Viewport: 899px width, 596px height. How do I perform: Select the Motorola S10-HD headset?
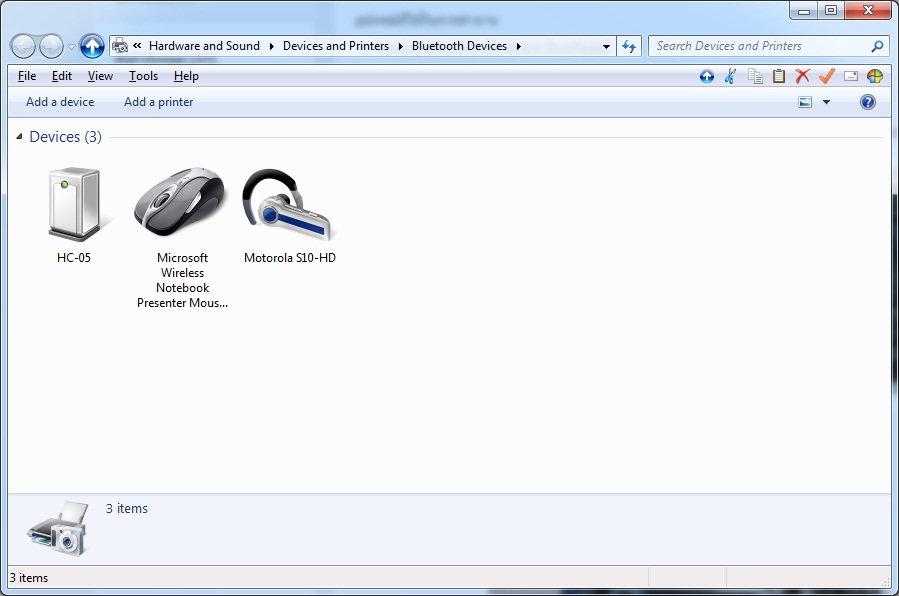[290, 215]
